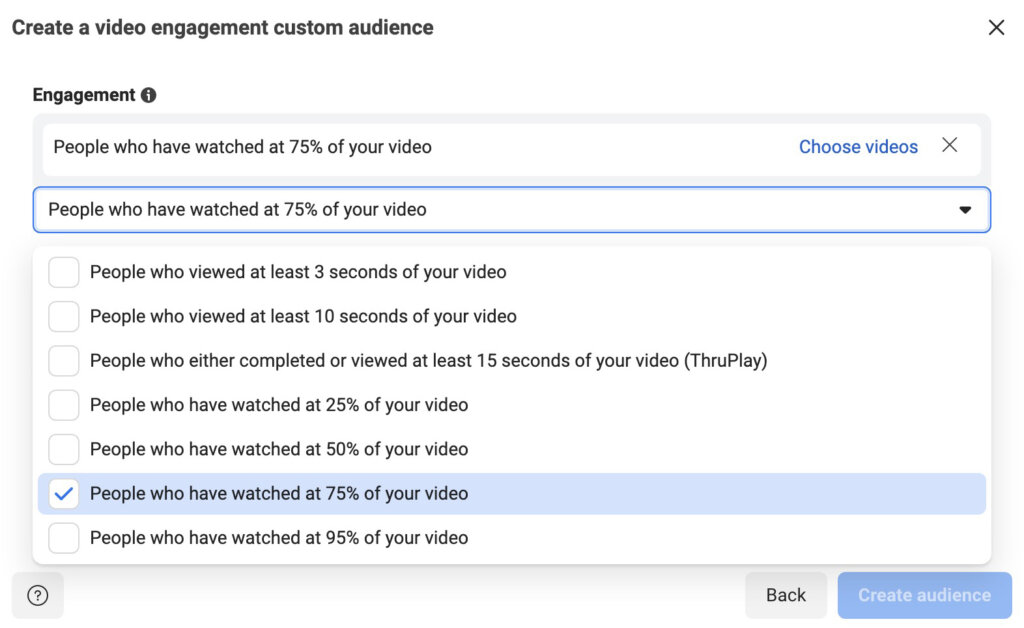Click the dropdown caret on the engagement selector

(965, 210)
